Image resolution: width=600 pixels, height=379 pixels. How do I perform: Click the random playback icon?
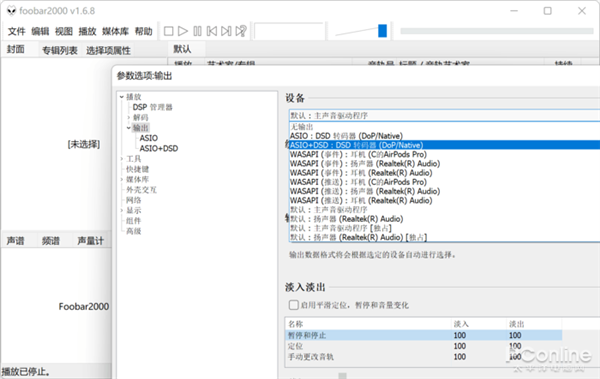241,31
